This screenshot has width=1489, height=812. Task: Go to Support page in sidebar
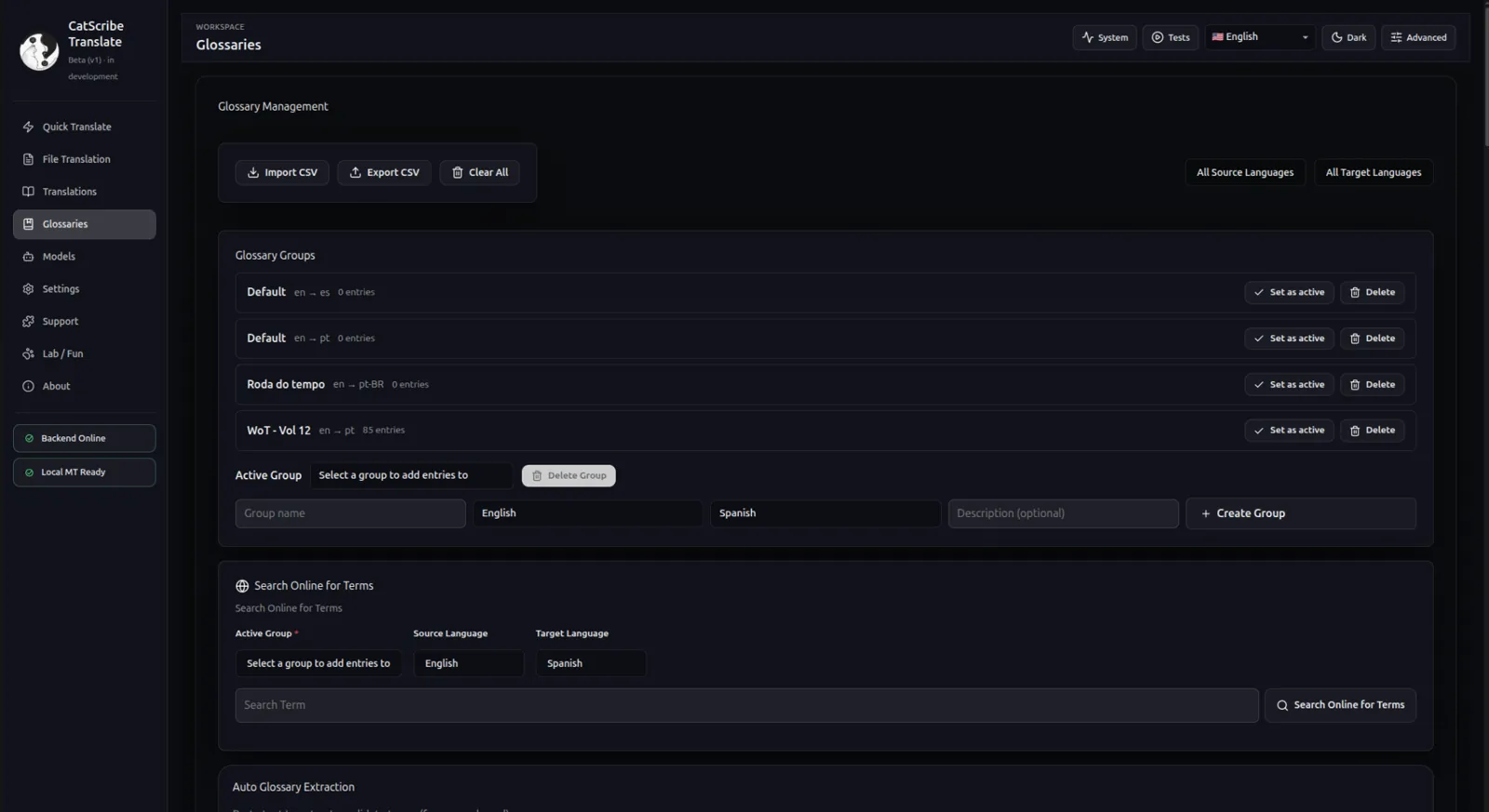coord(60,322)
